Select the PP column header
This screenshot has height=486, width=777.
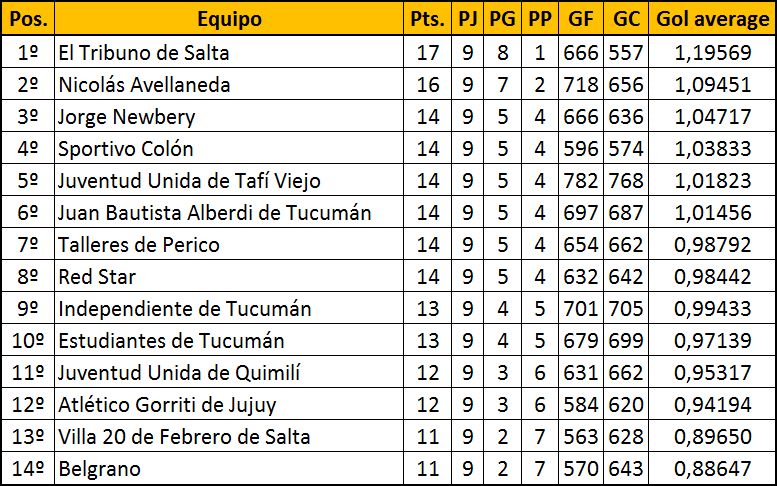(x=539, y=19)
